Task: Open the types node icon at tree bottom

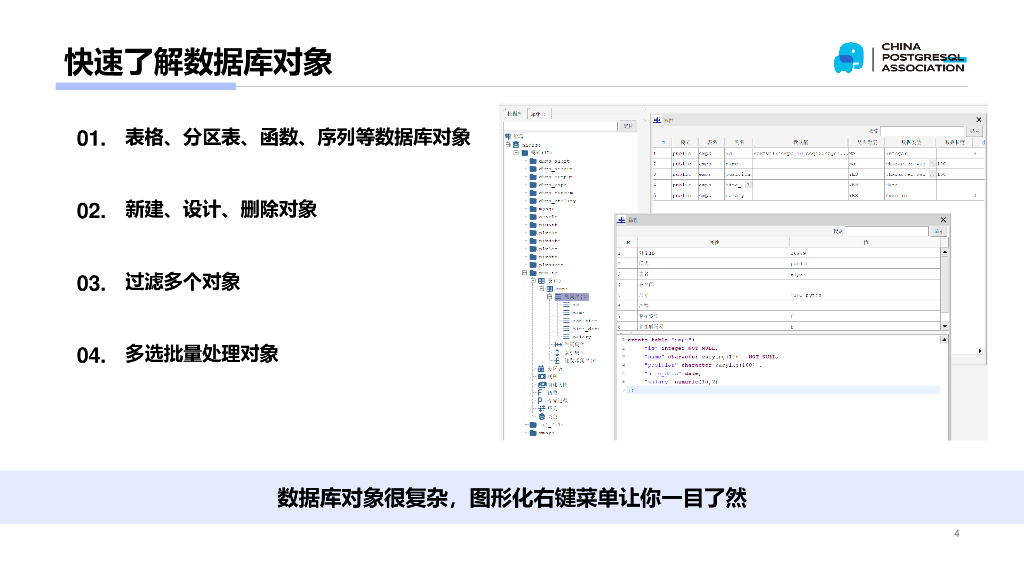Action: pyautogui.click(x=541, y=416)
